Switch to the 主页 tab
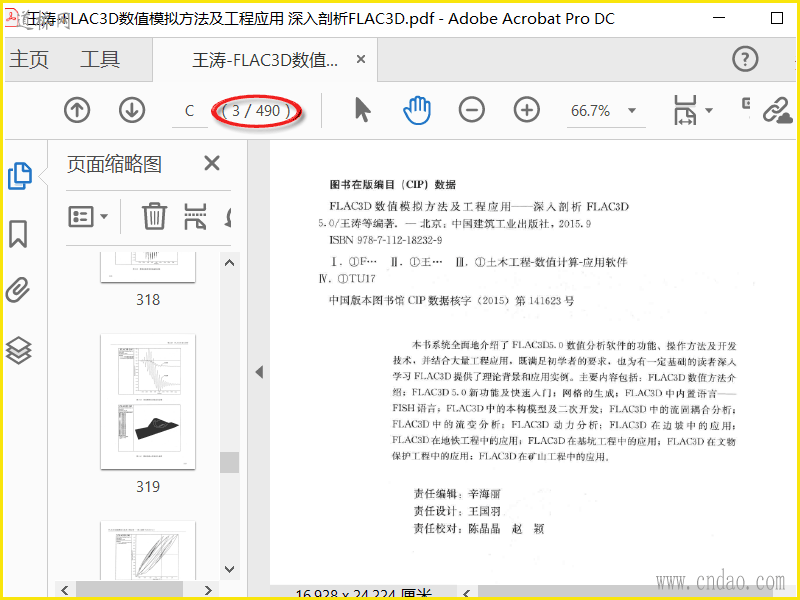The height and width of the screenshot is (600, 800). (x=29, y=59)
